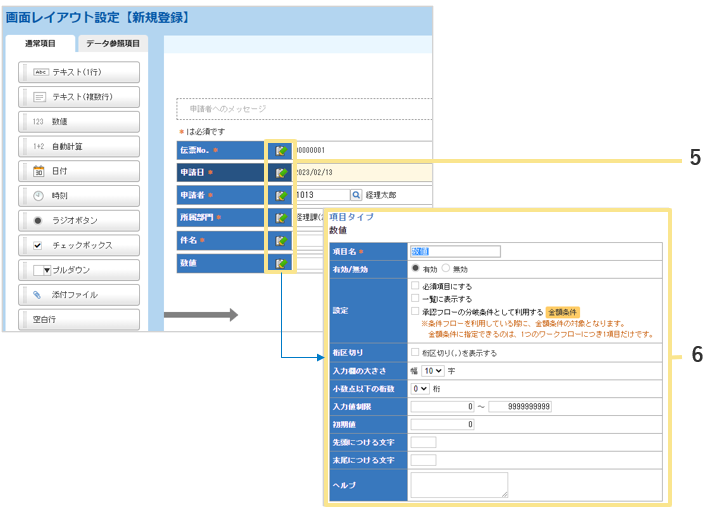
Task: Select the 無効 radio button
Action: 446,269
